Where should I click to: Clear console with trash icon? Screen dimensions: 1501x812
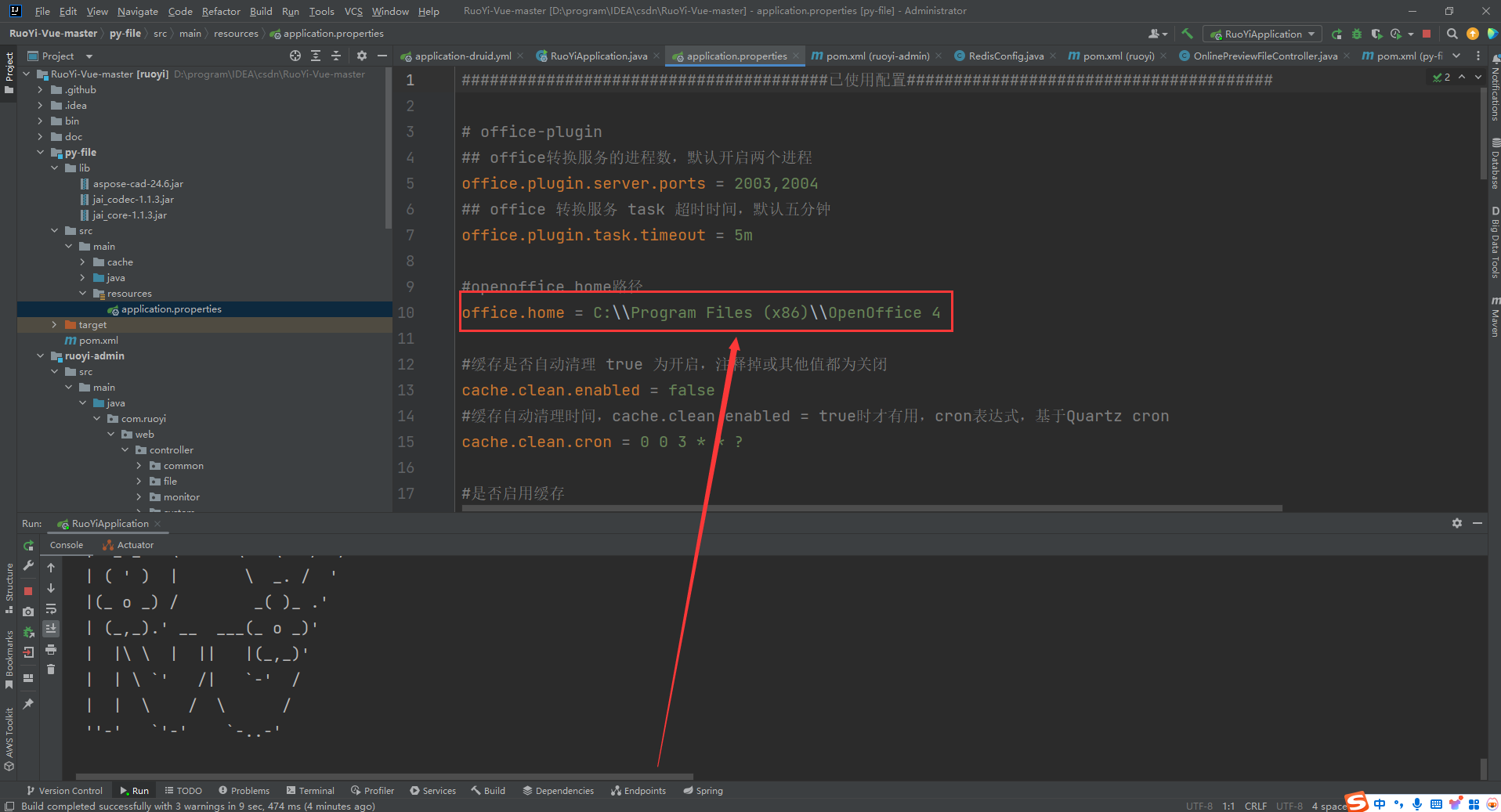51,669
